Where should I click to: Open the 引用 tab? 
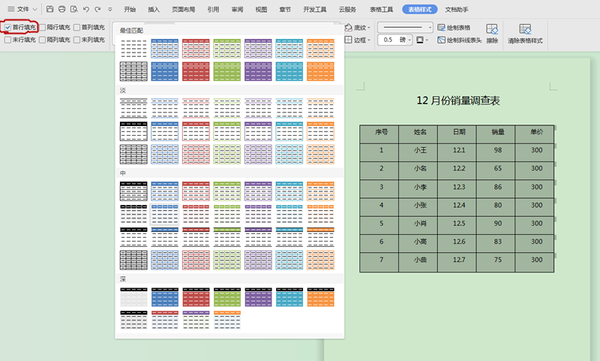coord(213,9)
